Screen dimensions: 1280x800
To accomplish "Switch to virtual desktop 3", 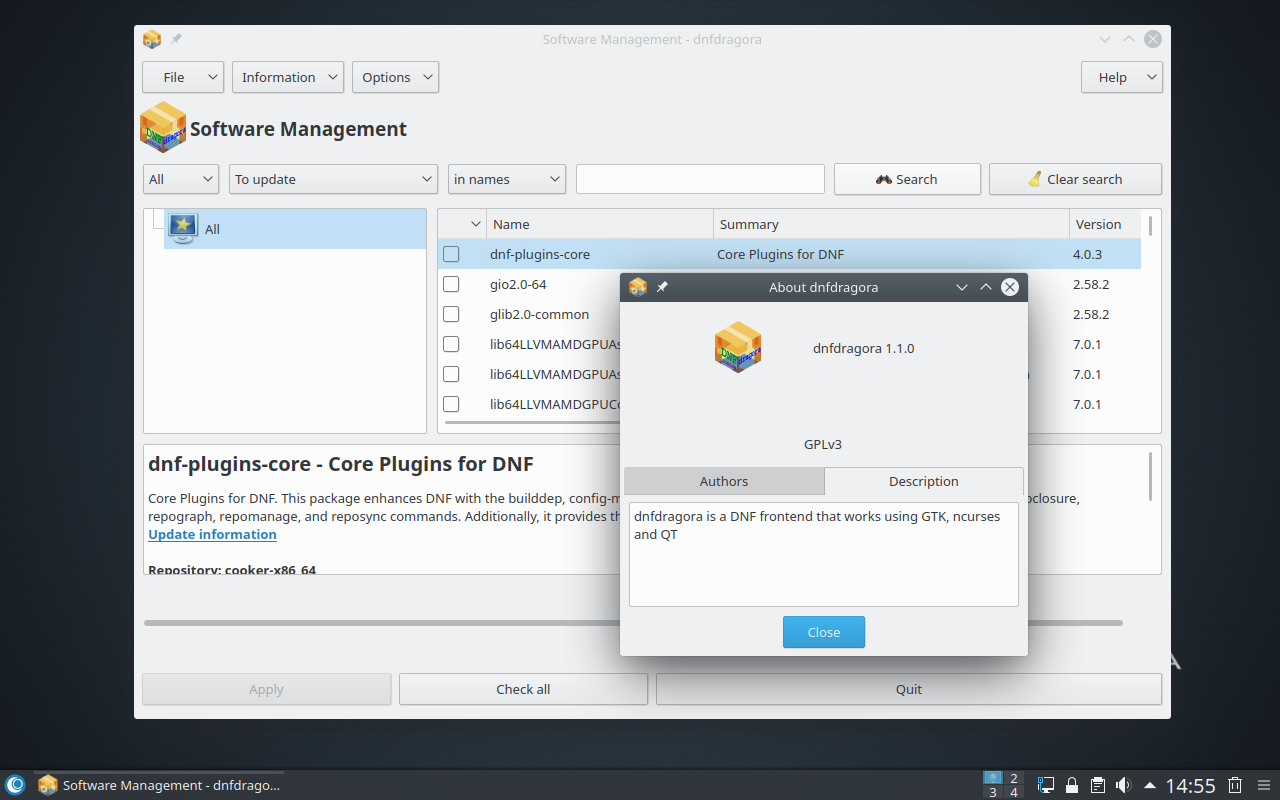I will click(993, 792).
